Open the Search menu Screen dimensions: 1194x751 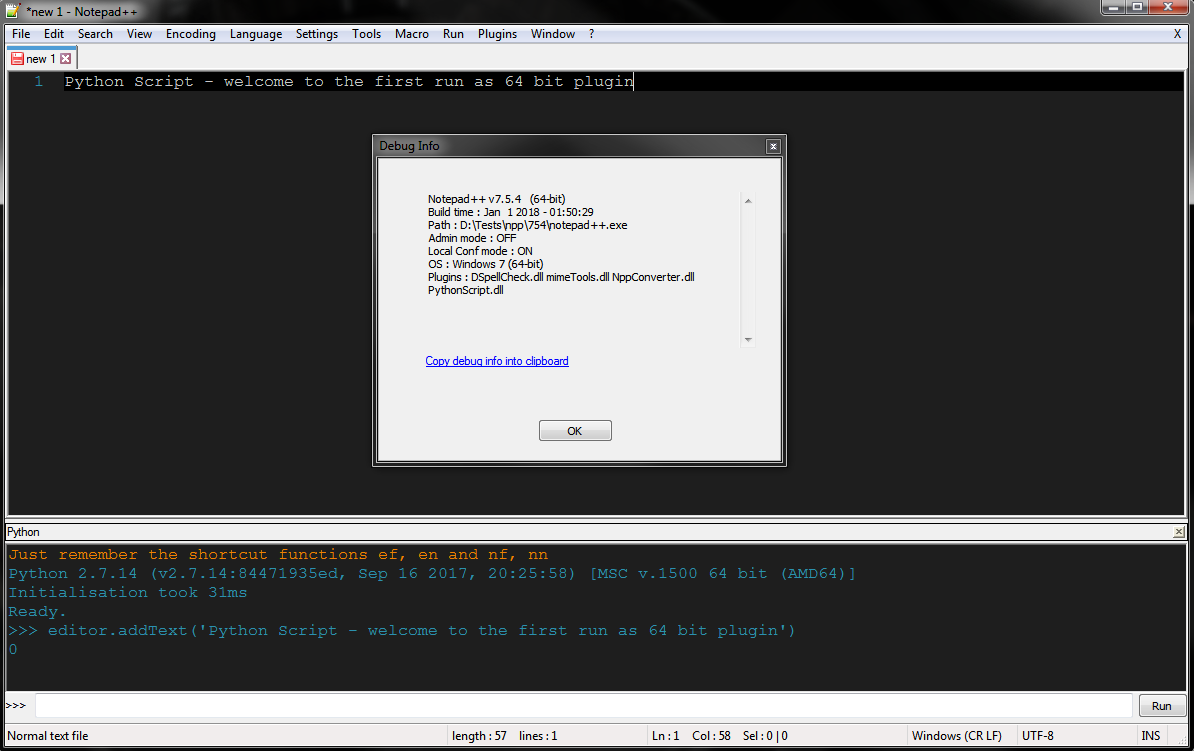[x=95, y=34]
